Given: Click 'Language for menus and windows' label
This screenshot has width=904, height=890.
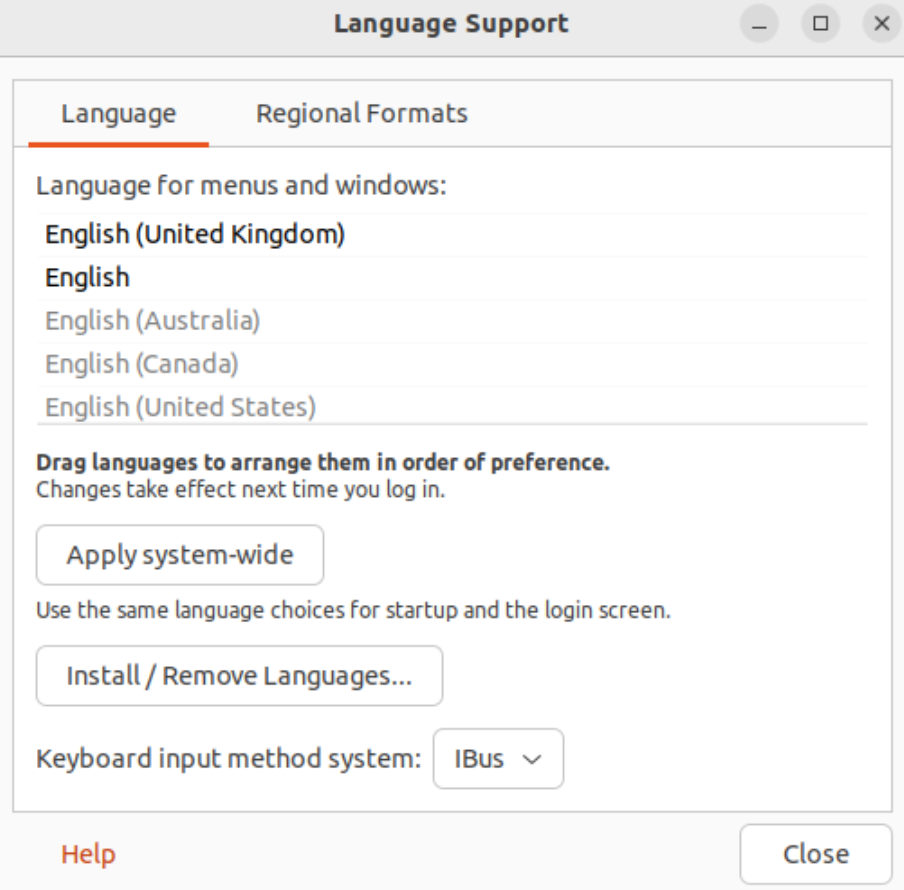Looking at the screenshot, I should click(x=241, y=186).
